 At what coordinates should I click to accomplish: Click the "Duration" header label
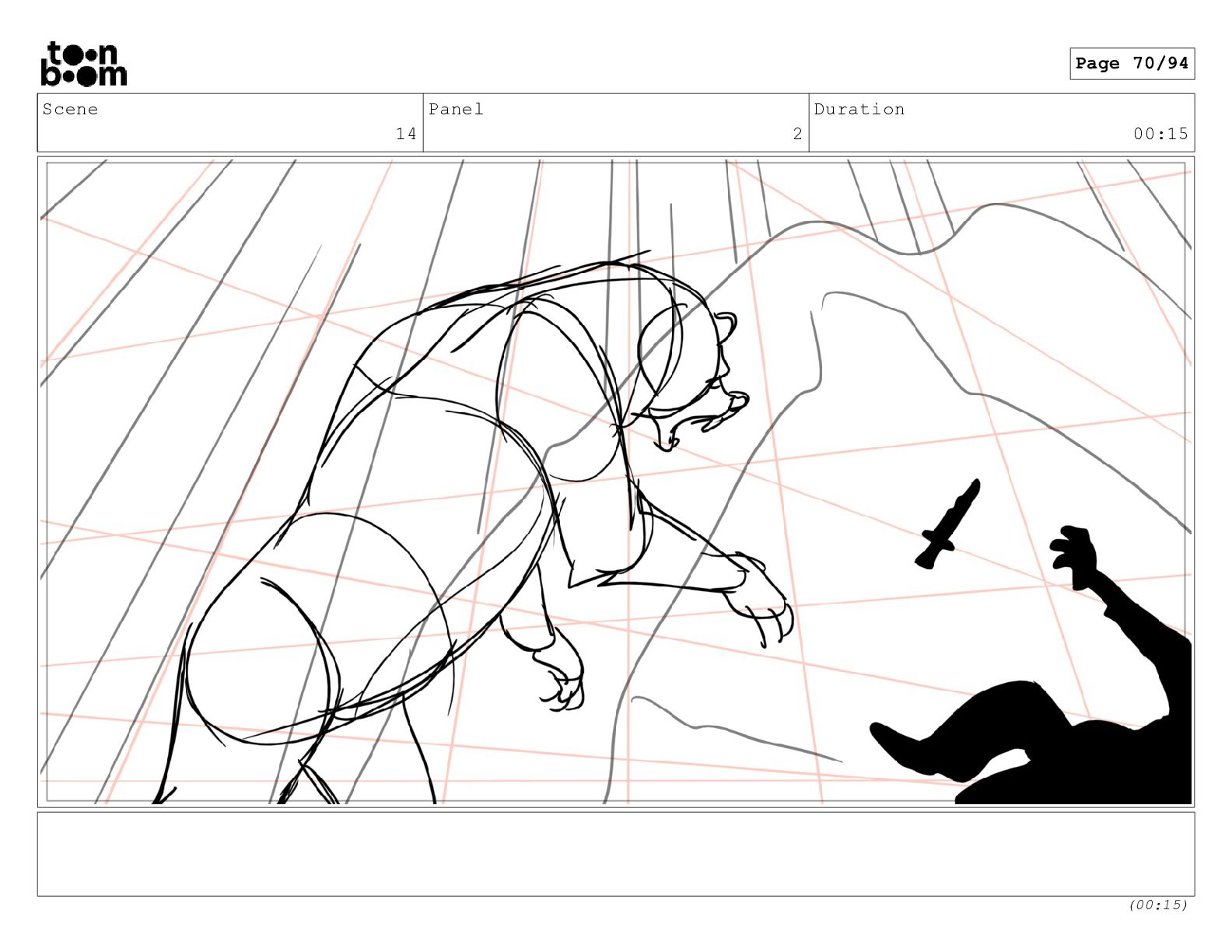[x=859, y=109]
